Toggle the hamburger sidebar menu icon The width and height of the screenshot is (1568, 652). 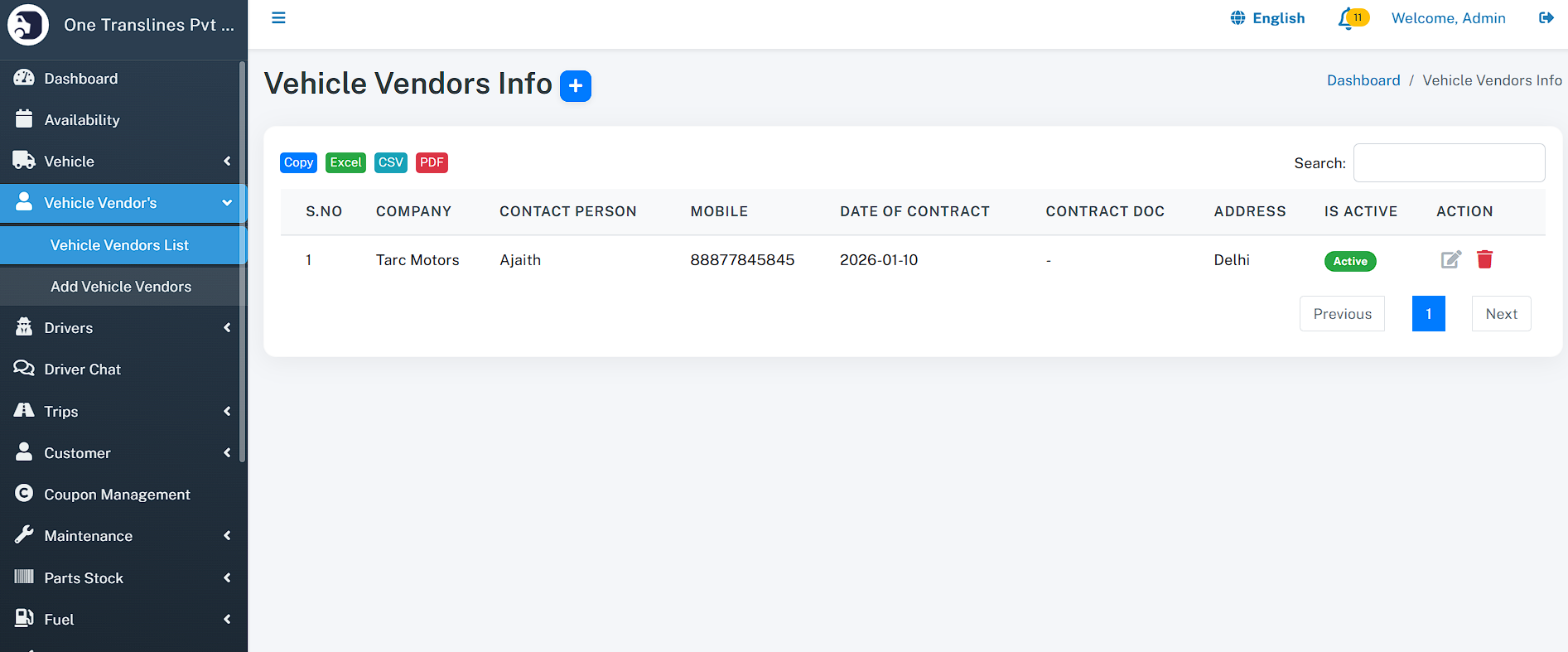[278, 18]
